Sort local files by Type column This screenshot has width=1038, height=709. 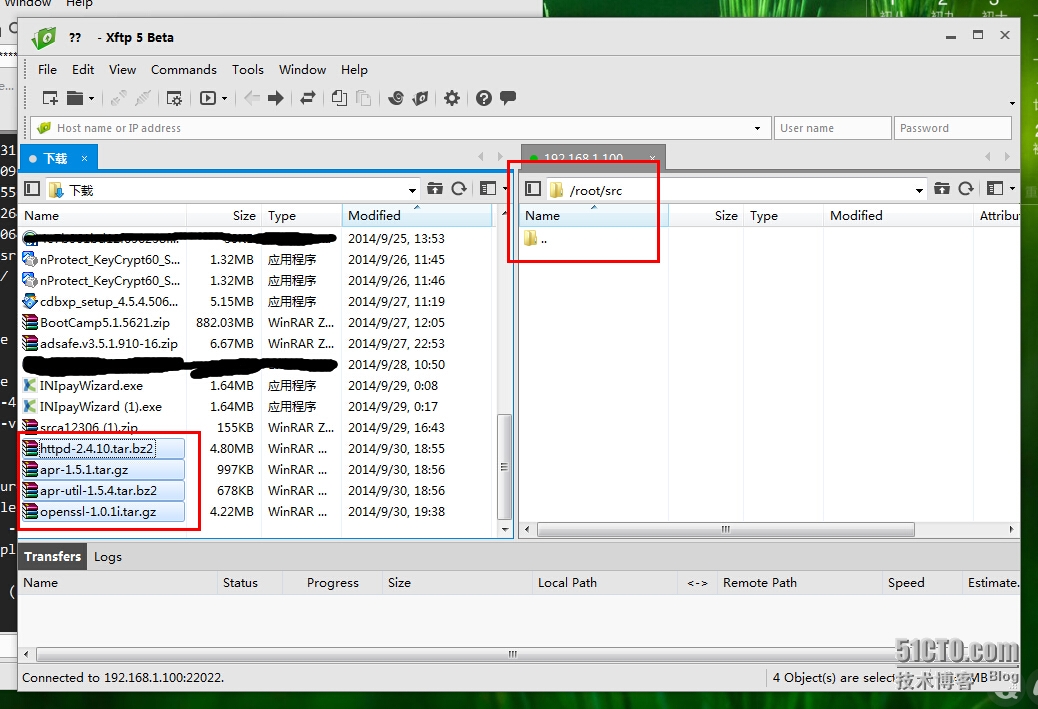tap(302, 215)
